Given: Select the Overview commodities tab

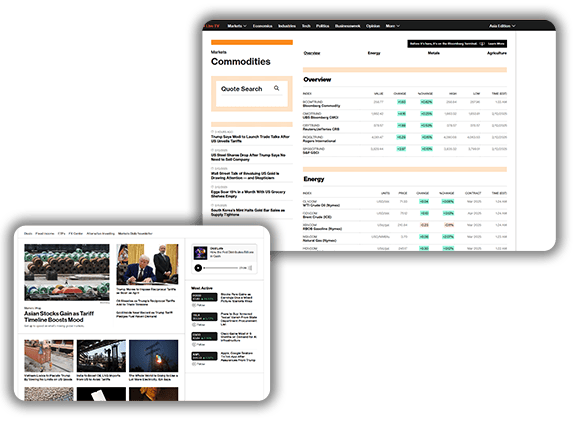Looking at the screenshot, I should click(x=312, y=53).
